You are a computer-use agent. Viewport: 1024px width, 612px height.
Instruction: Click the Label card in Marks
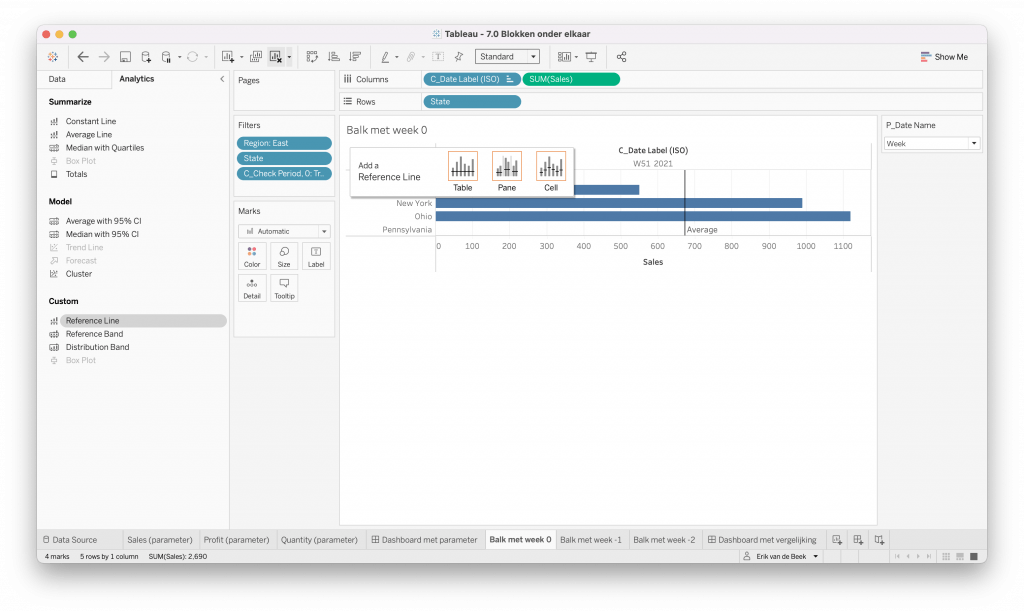[316, 256]
